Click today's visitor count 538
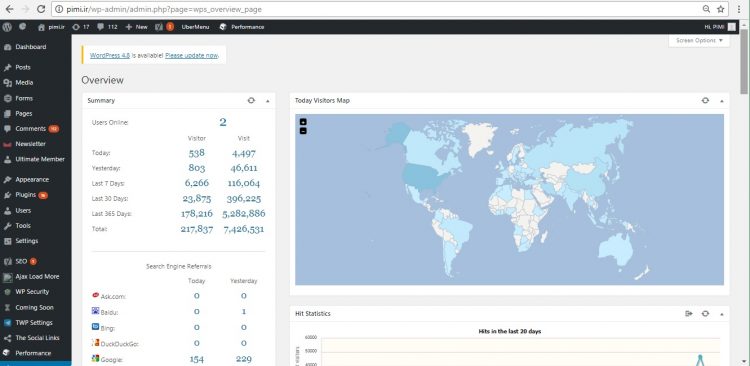The width and height of the screenshot is (750, 366). (197, 153)
